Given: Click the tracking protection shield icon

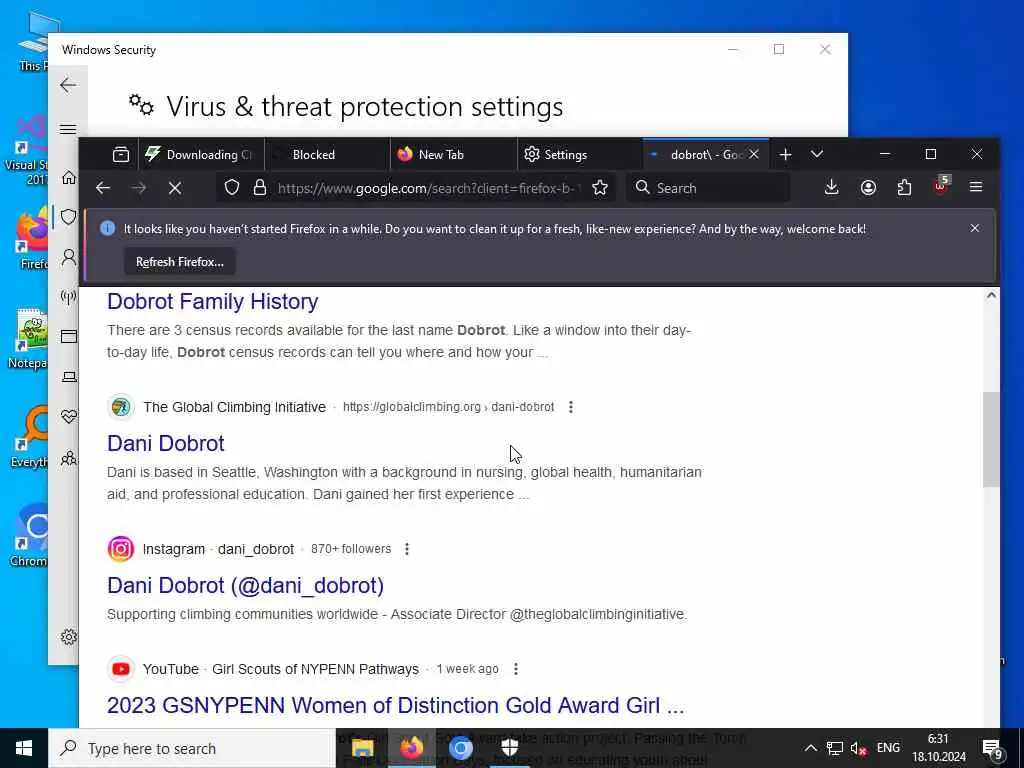Looking at the screenshot, I should click(x=232, y=188).
